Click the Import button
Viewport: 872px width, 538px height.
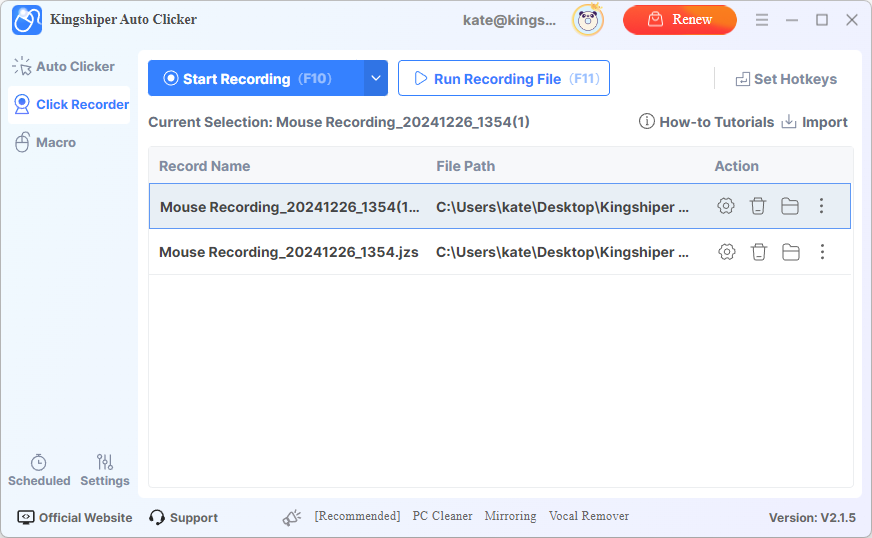(815, 122)
